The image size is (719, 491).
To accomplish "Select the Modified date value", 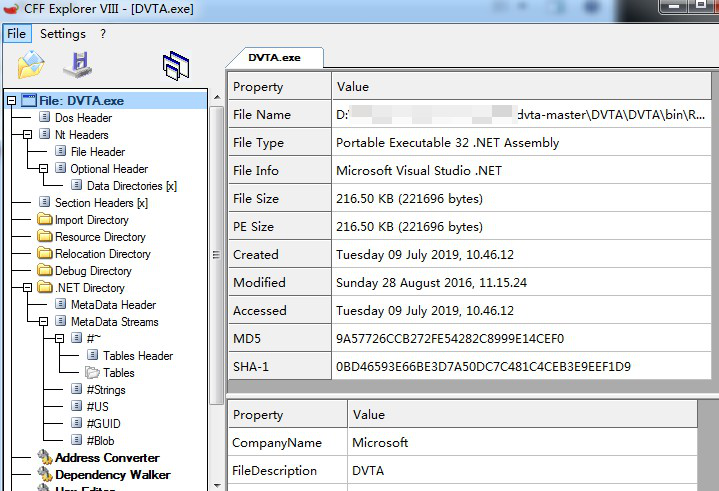I will click(x=521, y=282).
